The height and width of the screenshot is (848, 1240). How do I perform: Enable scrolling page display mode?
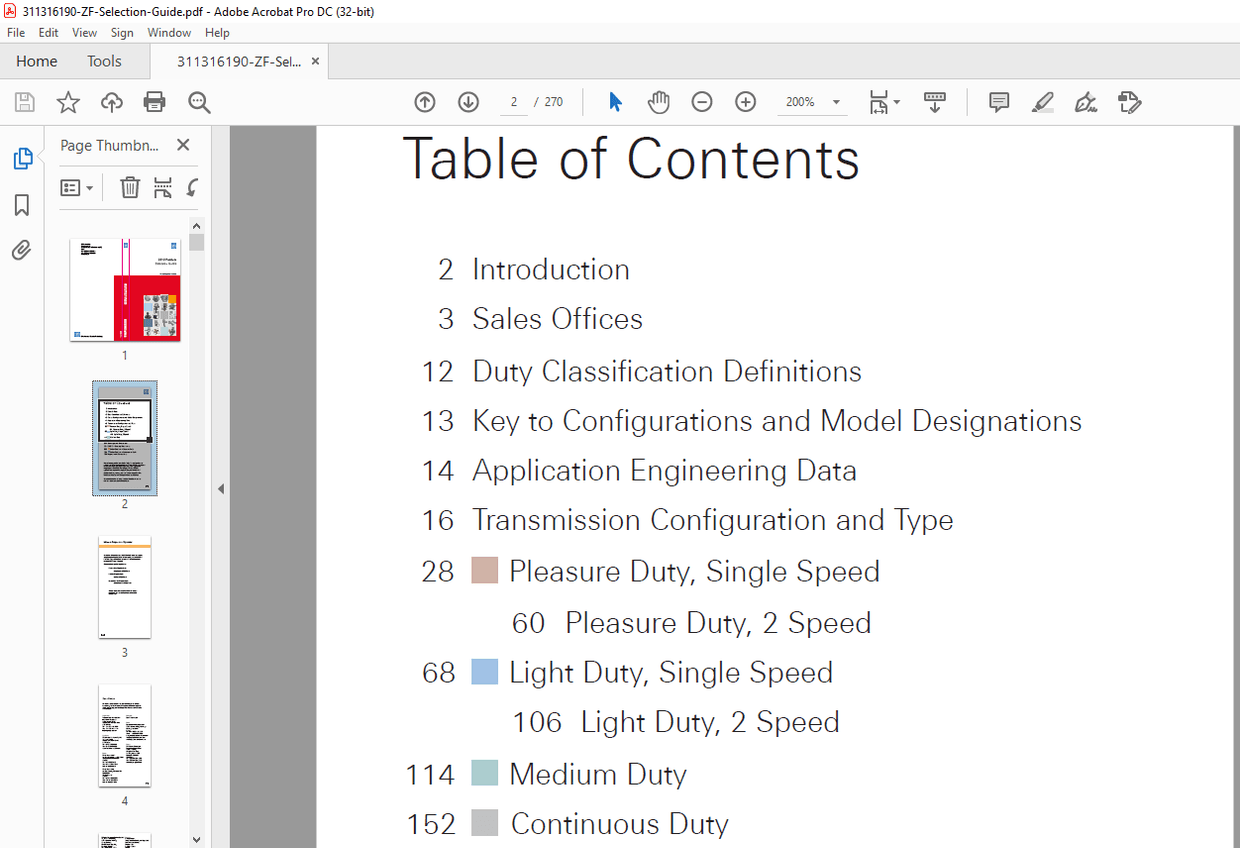934,101
